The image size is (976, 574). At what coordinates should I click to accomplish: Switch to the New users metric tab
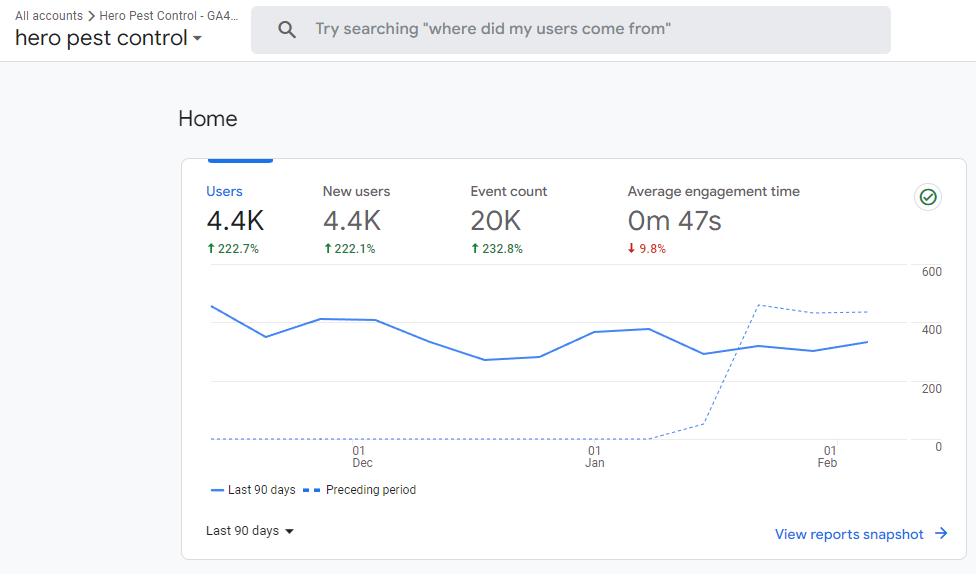[356, 191]
